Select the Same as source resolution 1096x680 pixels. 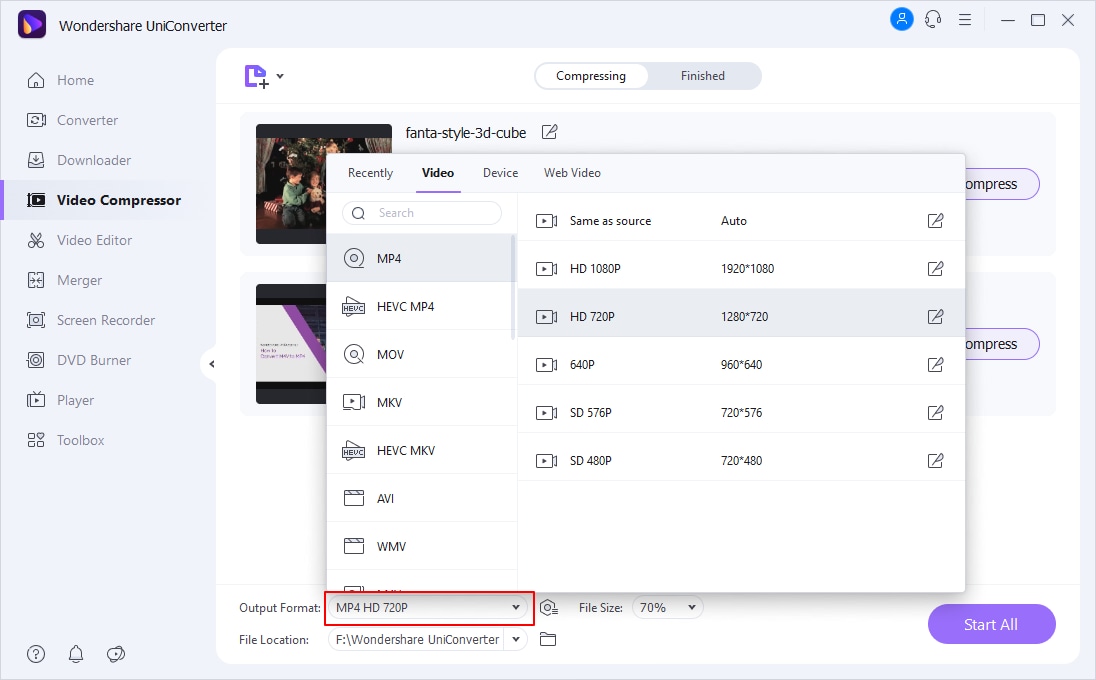(x=741, y=221)
